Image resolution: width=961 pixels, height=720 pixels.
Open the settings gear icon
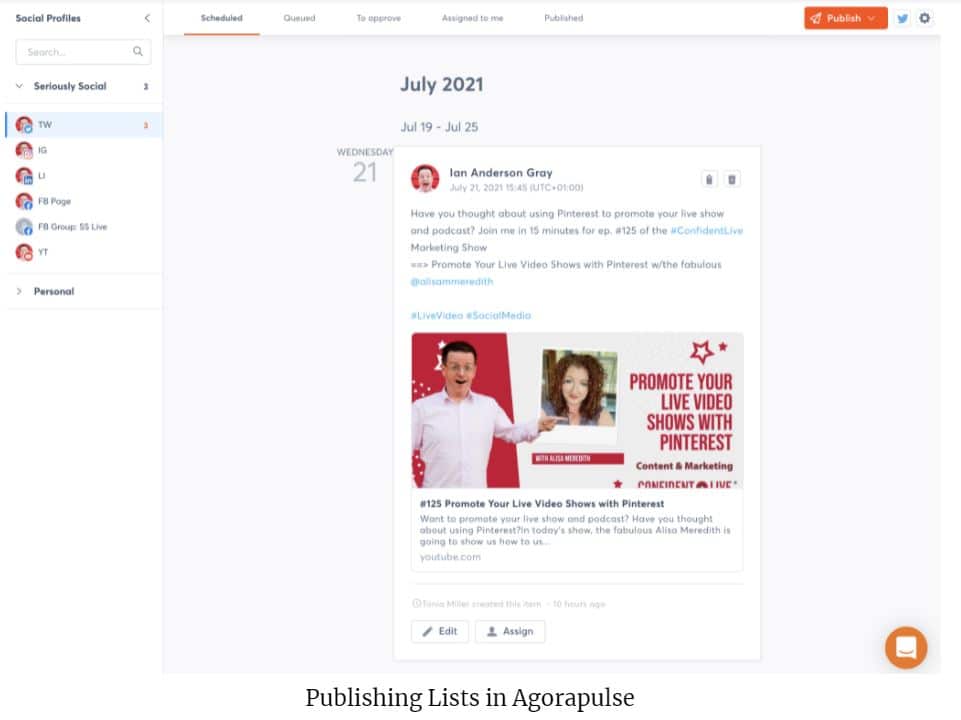pos(924,18)
